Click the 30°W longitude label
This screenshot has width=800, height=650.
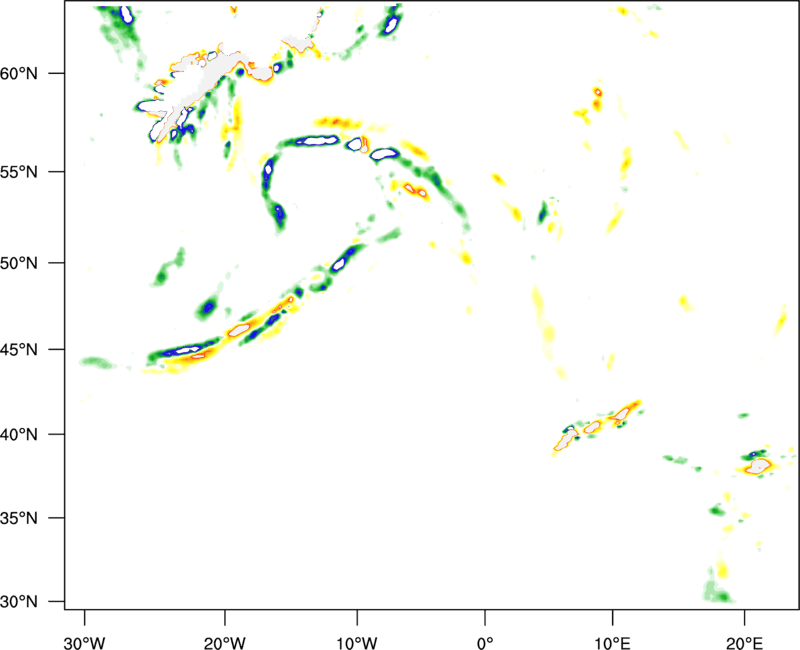coord(85,643)
